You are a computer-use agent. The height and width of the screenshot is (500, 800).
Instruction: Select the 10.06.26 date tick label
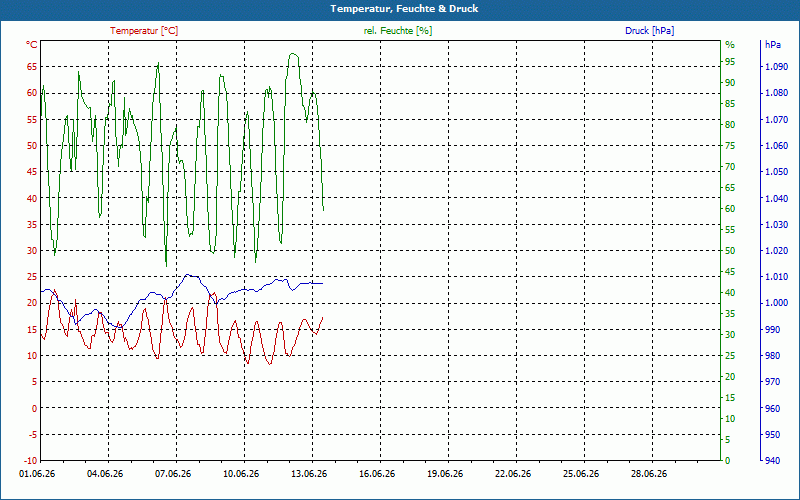pos(241,474)
